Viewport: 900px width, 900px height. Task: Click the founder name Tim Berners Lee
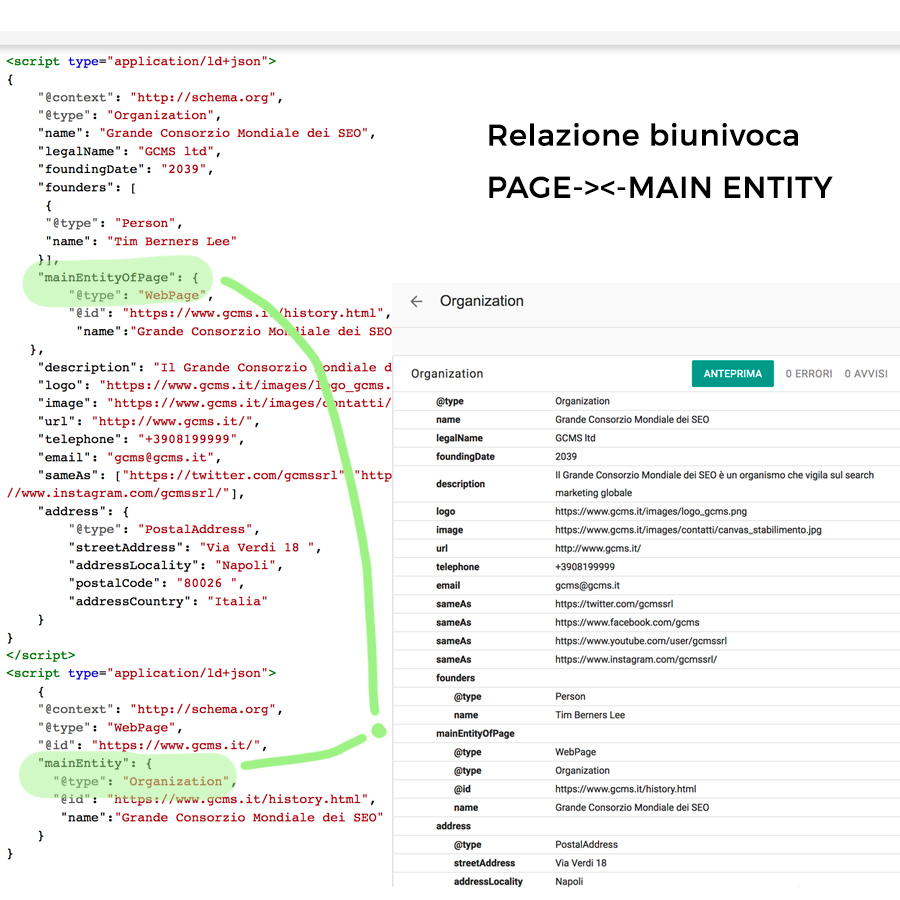coord(589,715)
